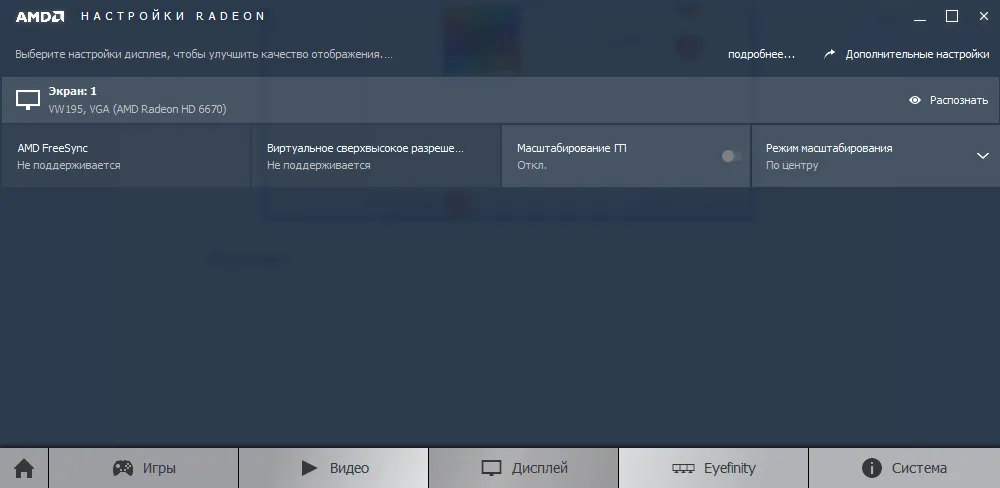The height and width of the screenshot is (488, 1000).
Task: Click the Откл. status text
Action: [x=532, y=165]
